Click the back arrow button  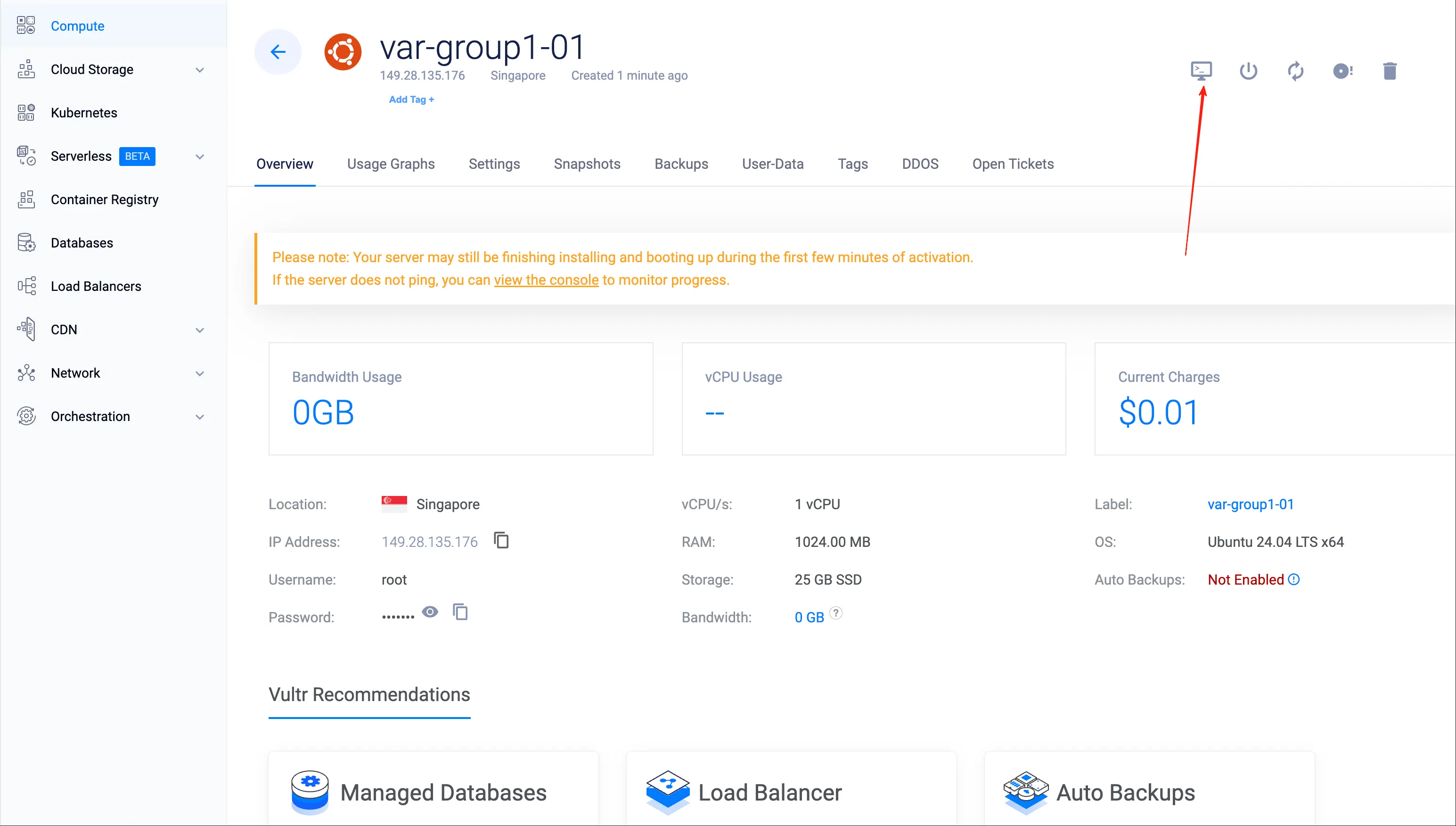point(278,52)
